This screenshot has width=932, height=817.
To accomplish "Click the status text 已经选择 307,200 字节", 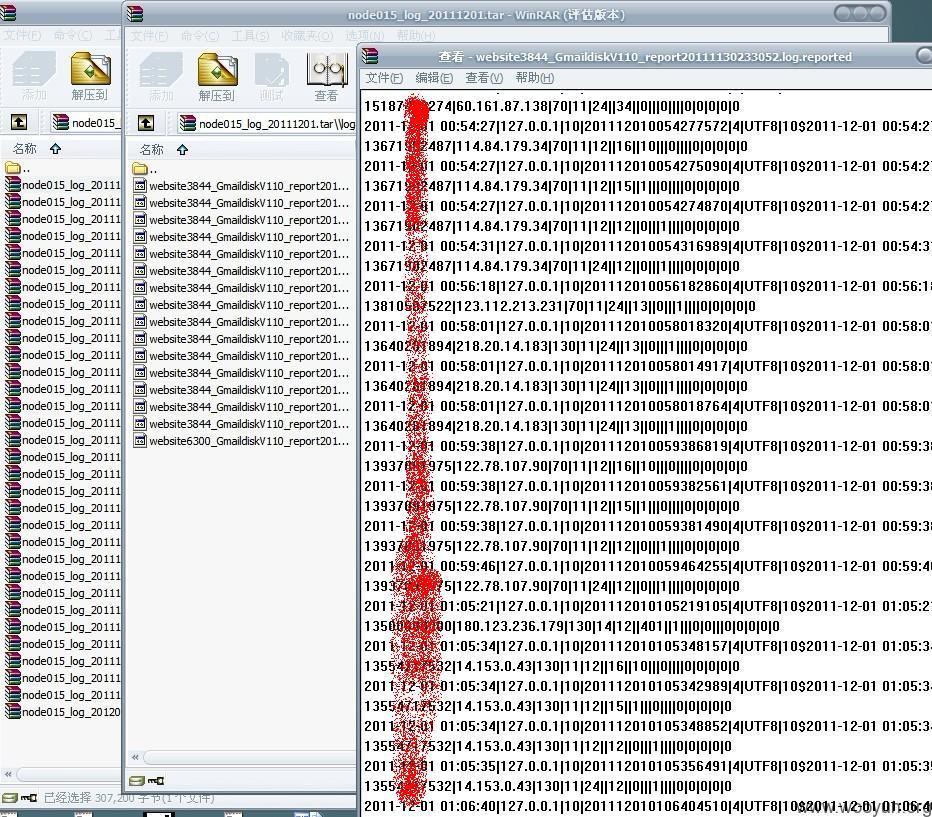I will 129,797.
